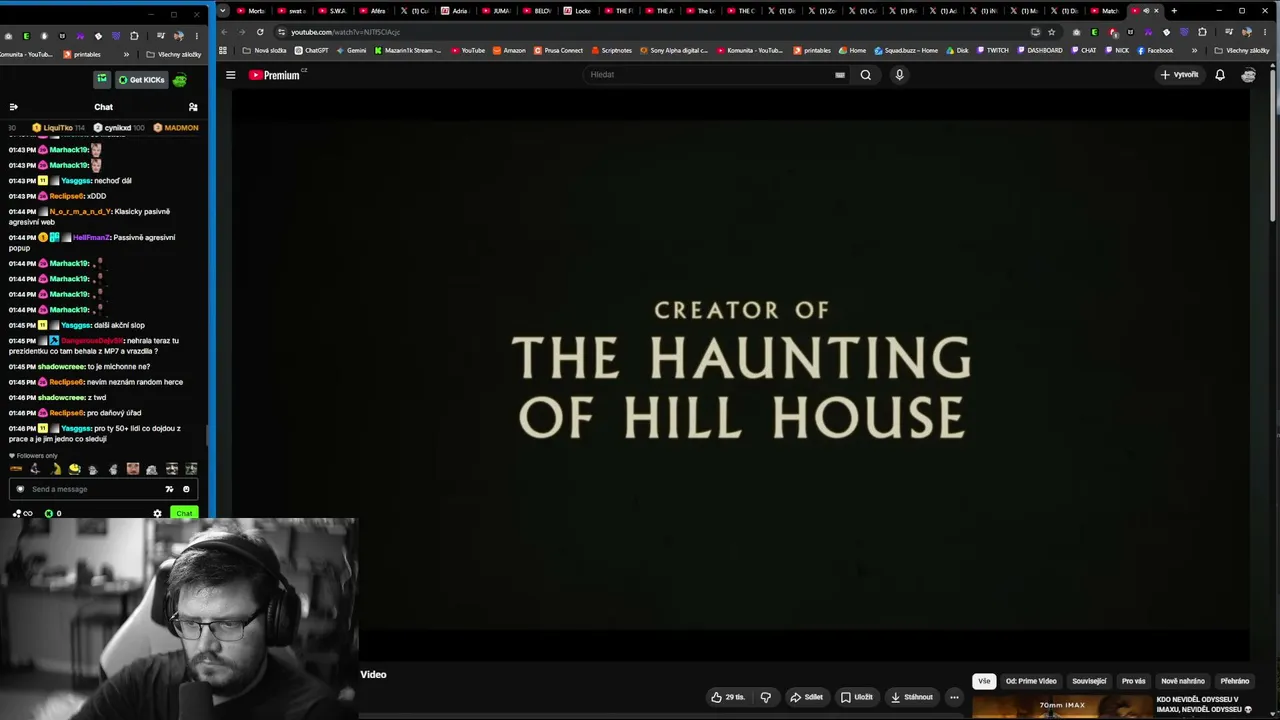This screenshot has height=720, width=1280.
Task: Open more actions (three dots) under video
Action: (x=954, y=697)
